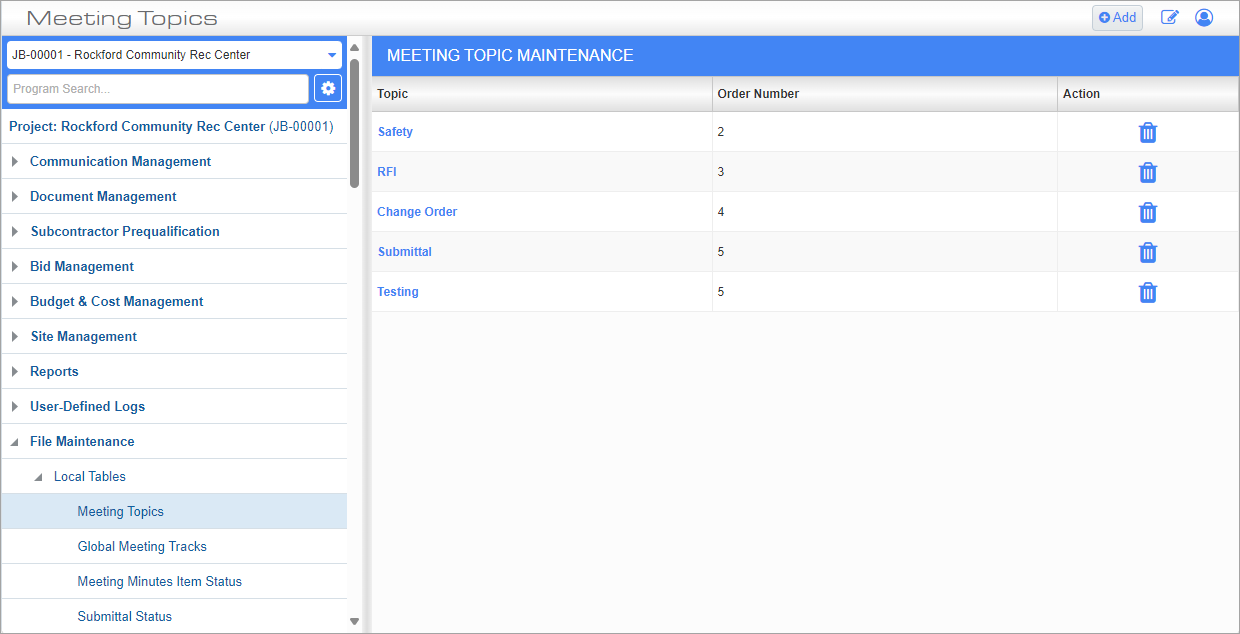Image resolution: width=1240 pixels, height=634 pixels.
Task: Open the Safety topic link
Action: [x=395, y=132]
